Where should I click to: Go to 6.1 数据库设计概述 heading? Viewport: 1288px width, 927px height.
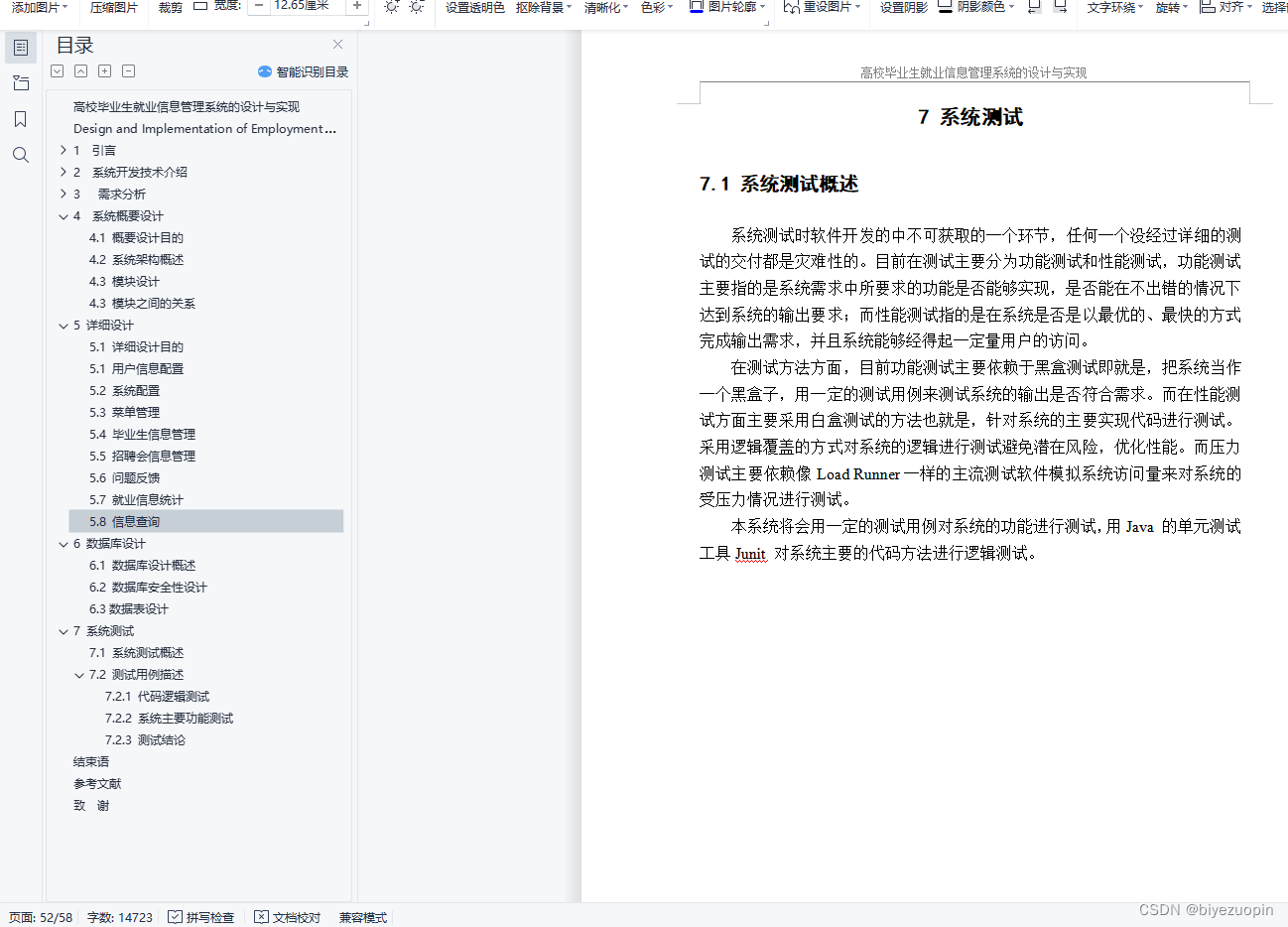[x=142, y=565]
